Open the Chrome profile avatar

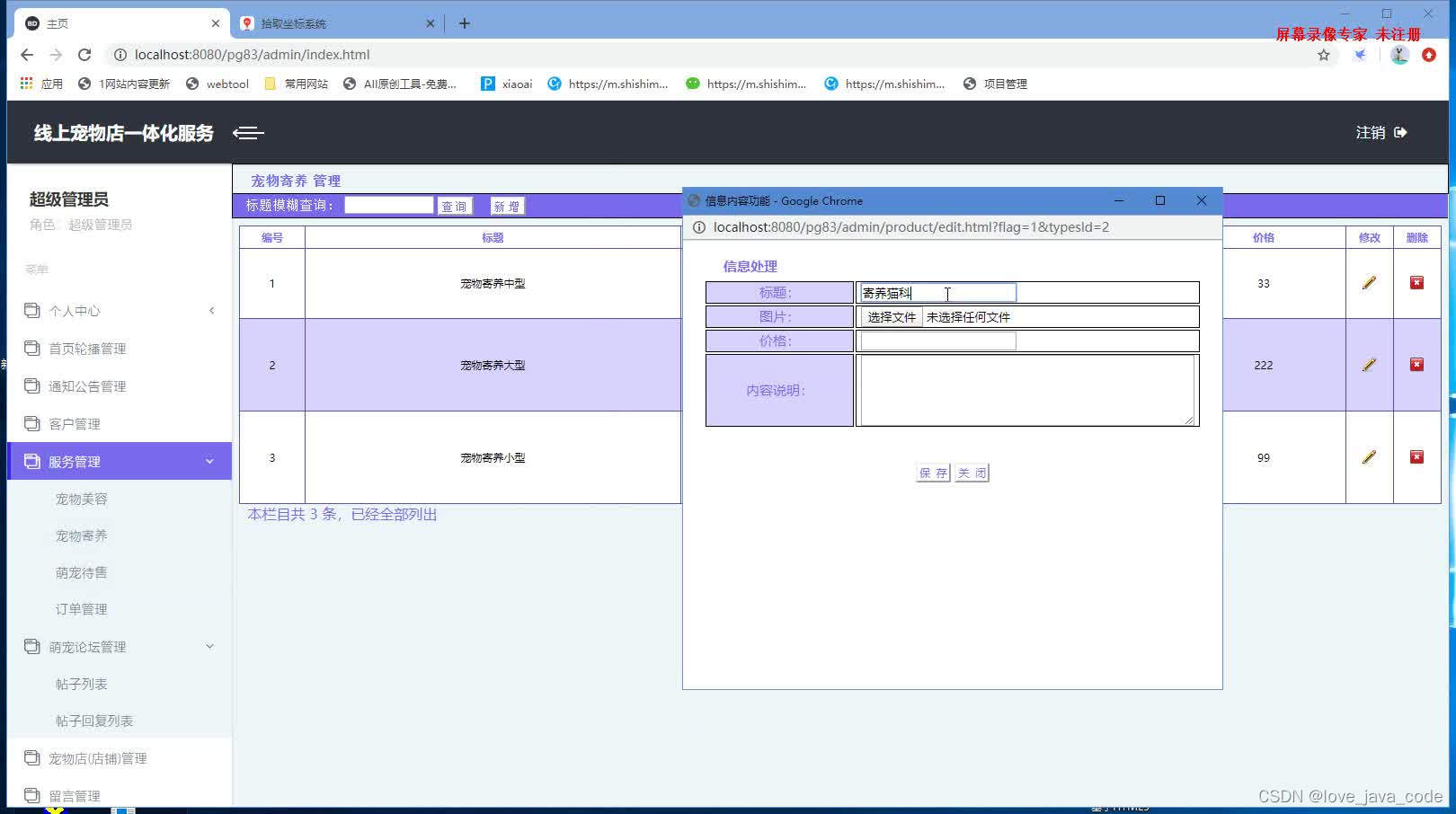[1399, 55]
